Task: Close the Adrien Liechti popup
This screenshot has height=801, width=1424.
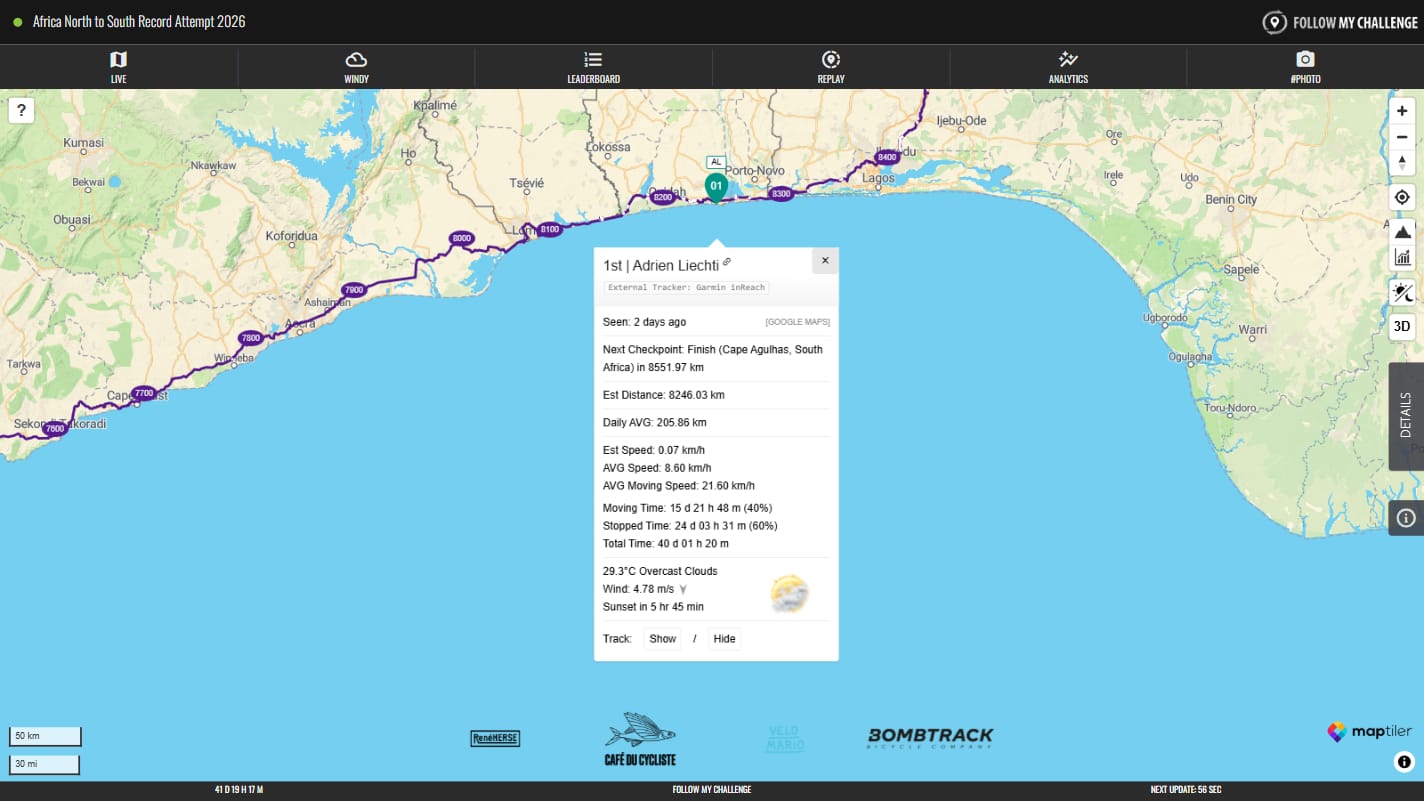Action: coord(825,261)
